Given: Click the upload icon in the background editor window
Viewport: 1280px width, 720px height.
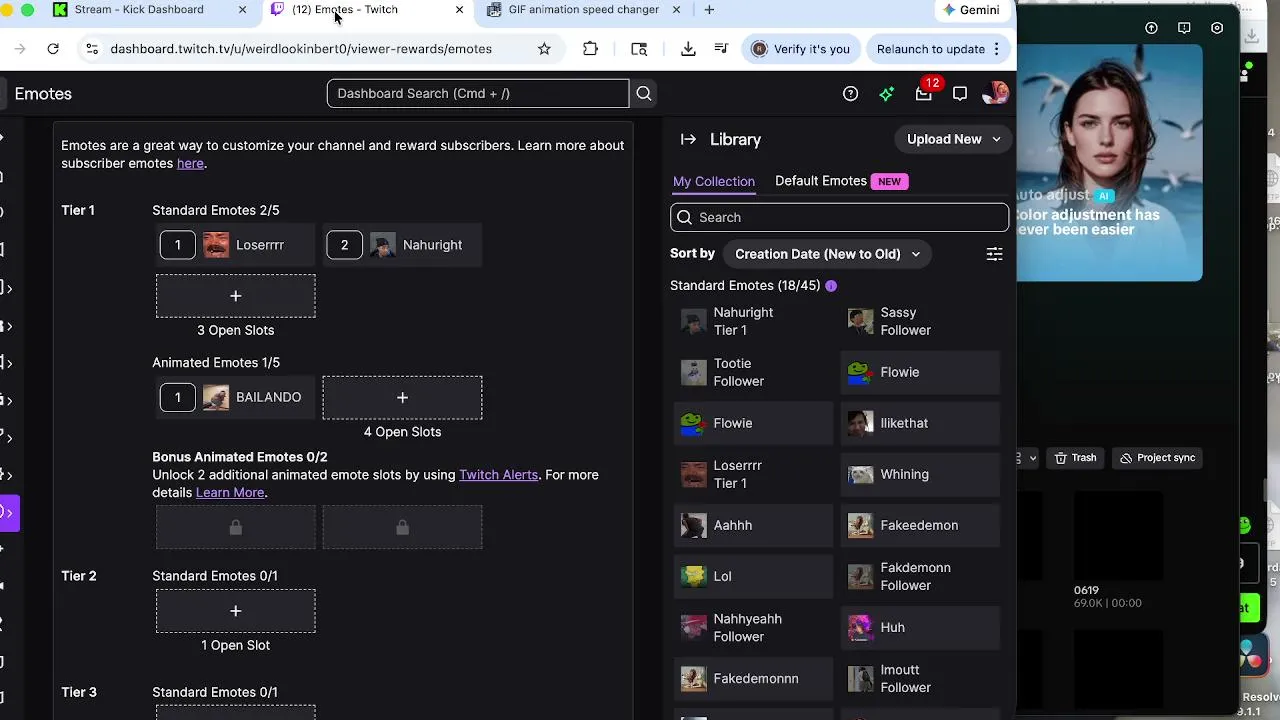Looking at the screenshot, I should pos(1151,28).
